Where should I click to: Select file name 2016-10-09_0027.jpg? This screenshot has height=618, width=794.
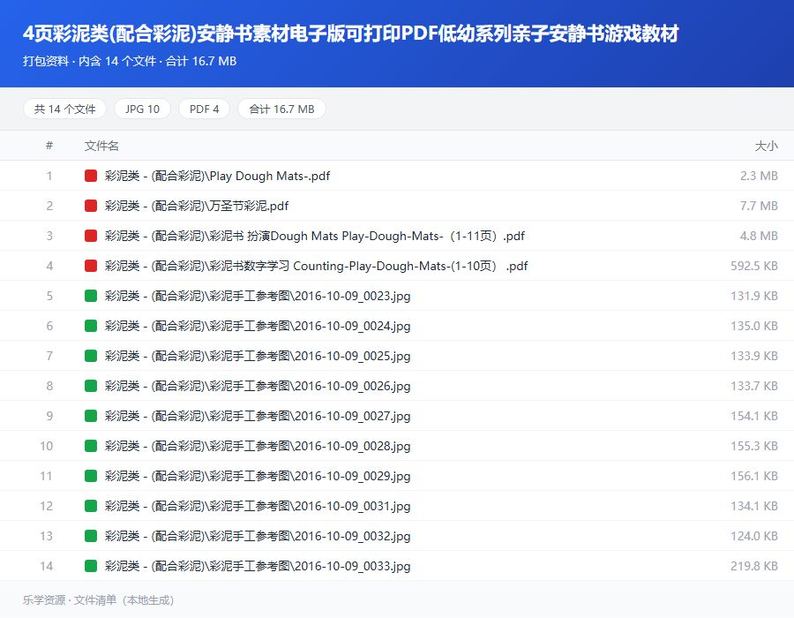coord(257,416)
